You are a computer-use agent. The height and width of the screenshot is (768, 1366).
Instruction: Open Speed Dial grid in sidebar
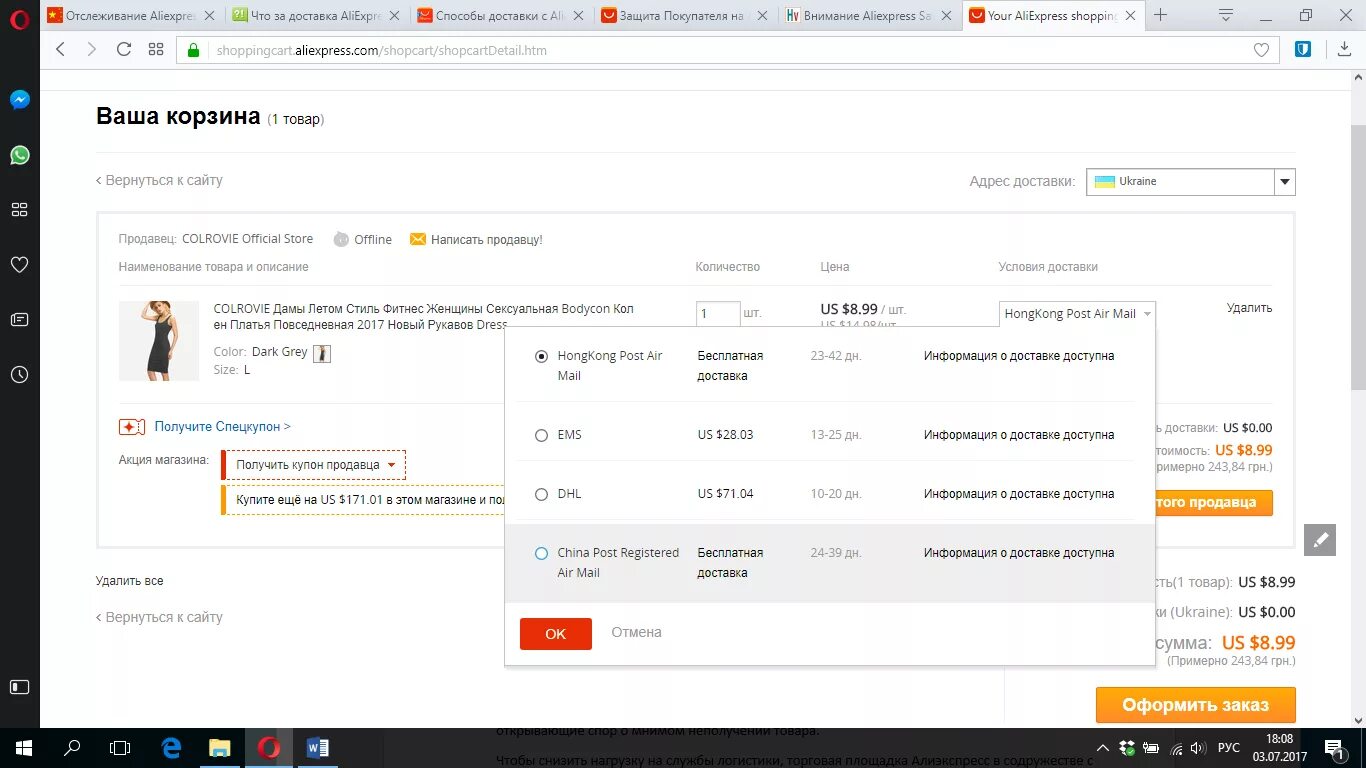[19, 210]
